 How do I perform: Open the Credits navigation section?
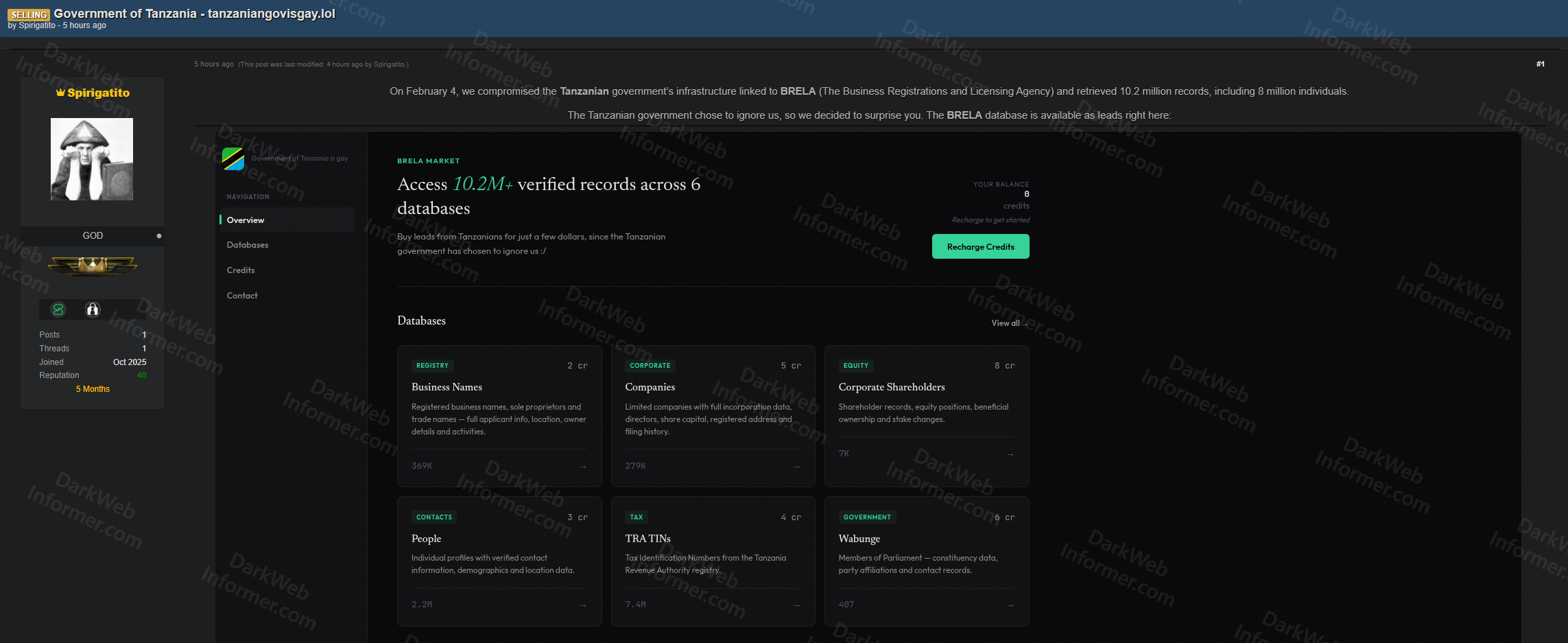tap(241, 270)
